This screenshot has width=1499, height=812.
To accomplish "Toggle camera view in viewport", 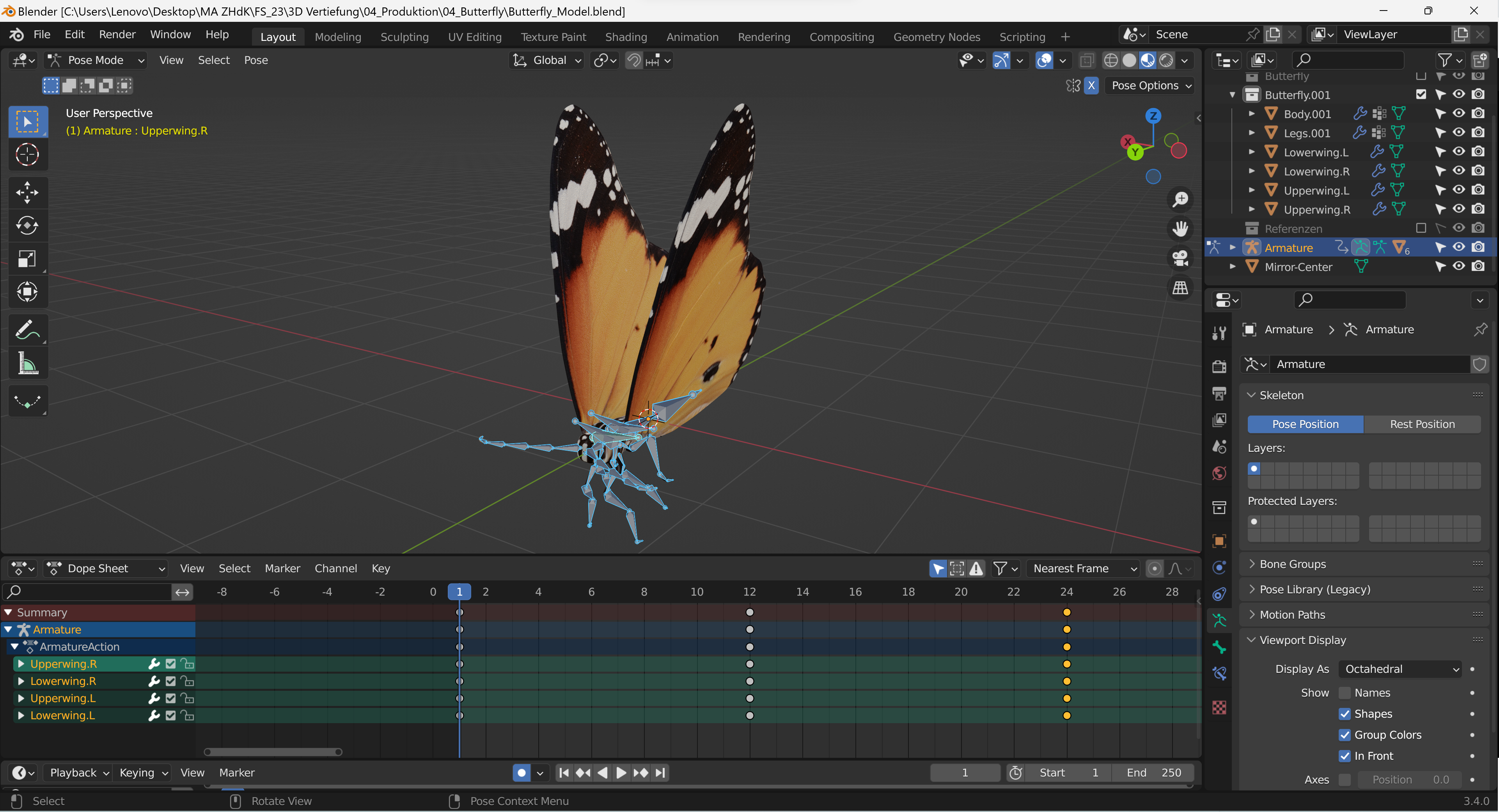I will point(1180,258).
